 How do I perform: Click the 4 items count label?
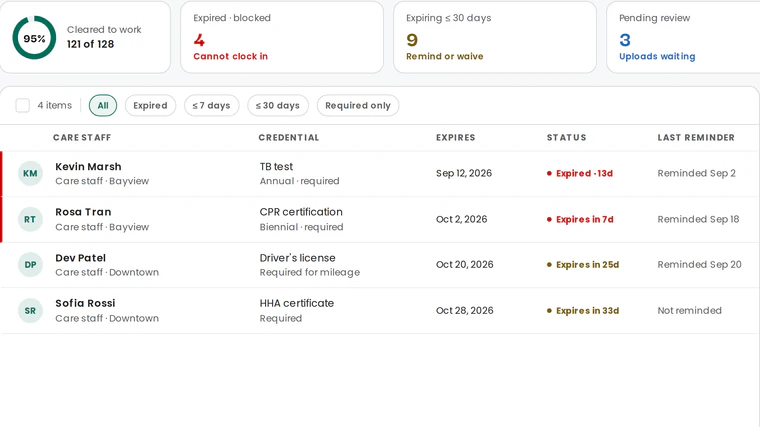click(55, 105)
